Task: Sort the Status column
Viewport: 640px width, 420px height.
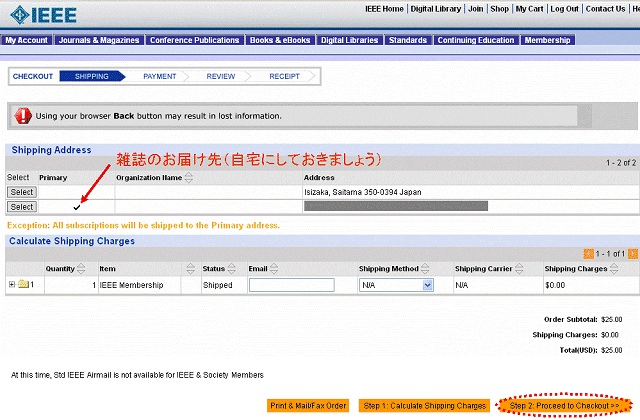Action: pyautogui.click(x=232, y=269)
